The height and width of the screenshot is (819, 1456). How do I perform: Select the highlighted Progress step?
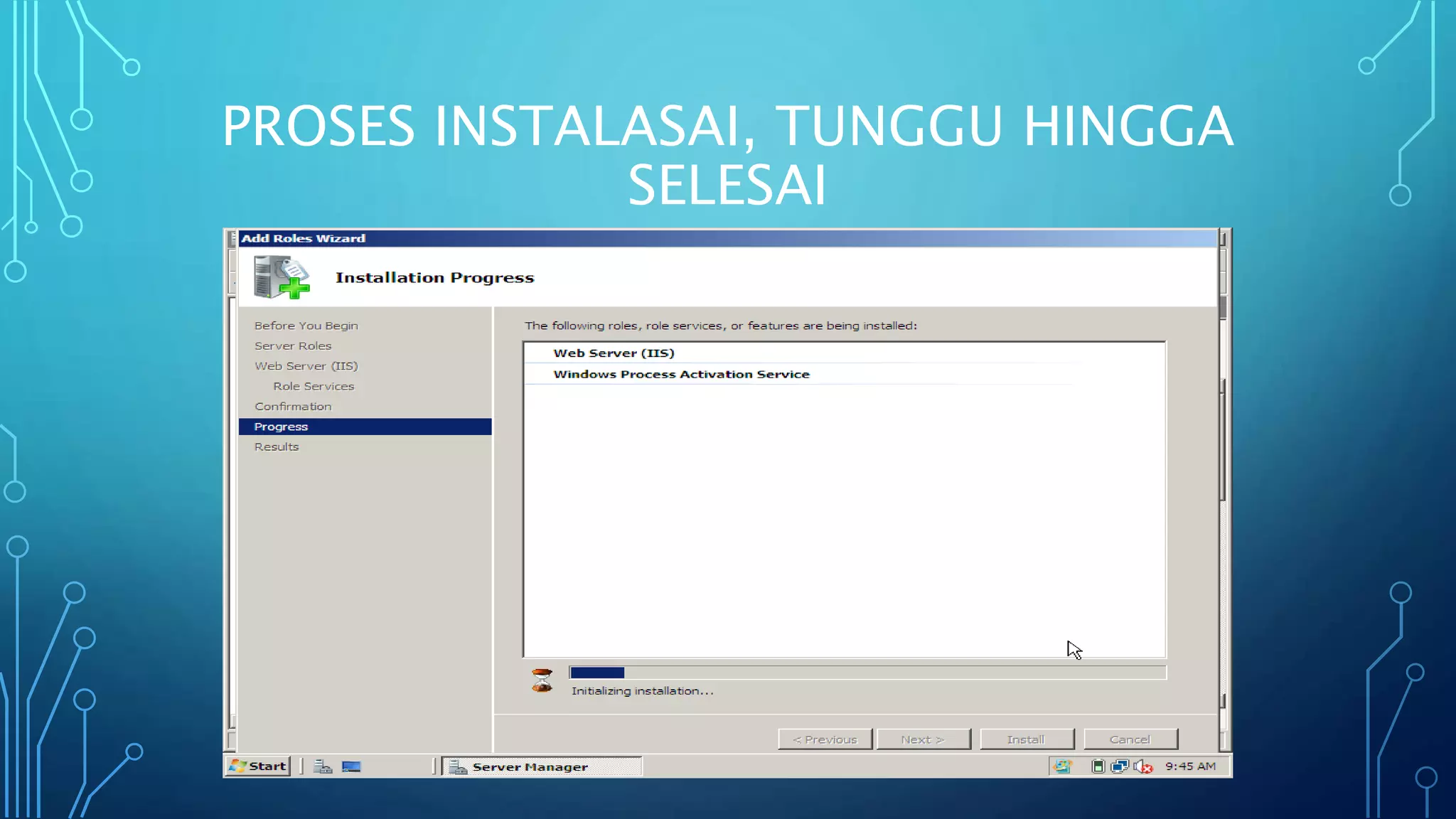click(x=365, y=427)
